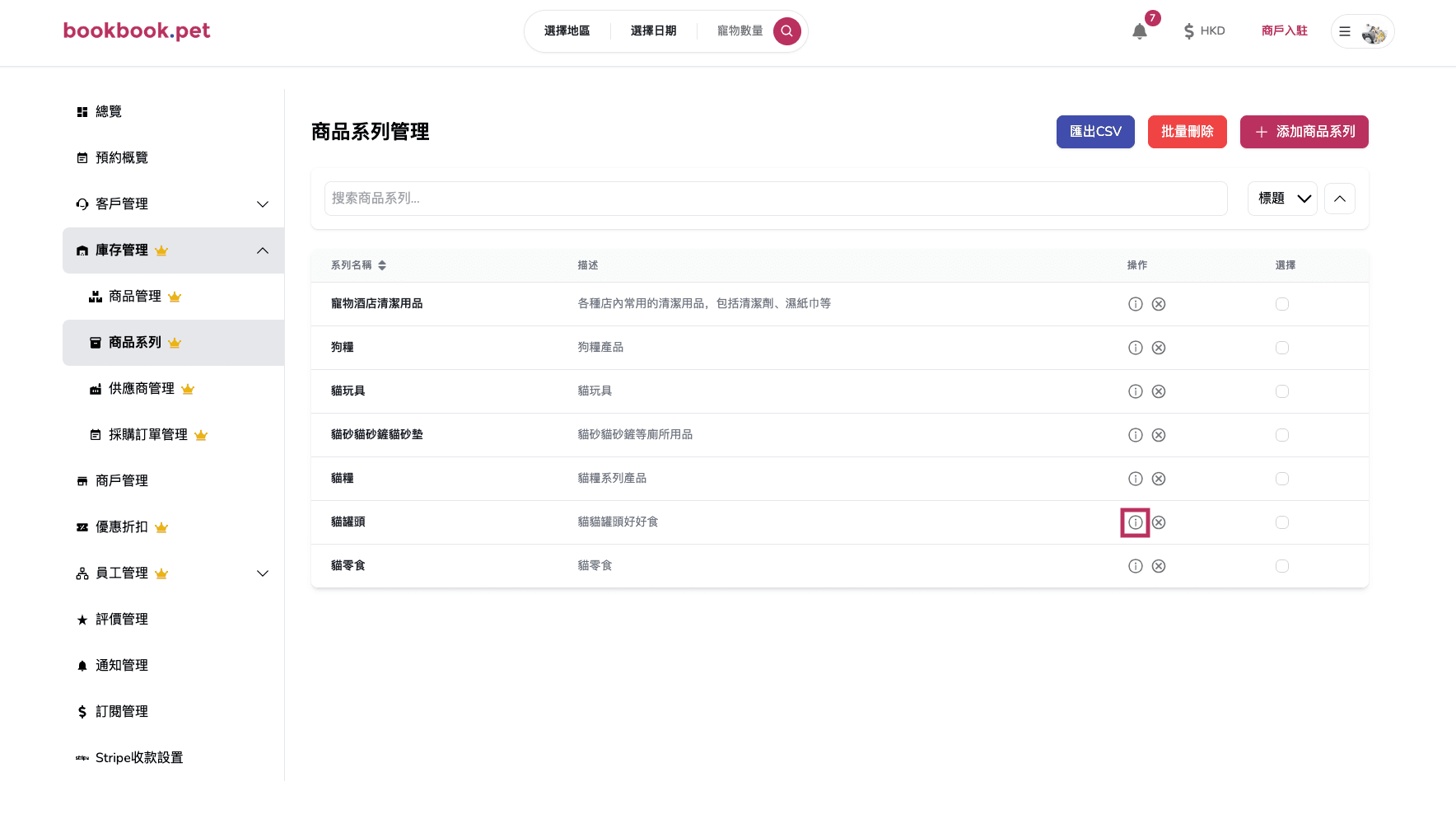
Task: Click description text 貓貓罐頭好好食
Action: tap(618, 522)
